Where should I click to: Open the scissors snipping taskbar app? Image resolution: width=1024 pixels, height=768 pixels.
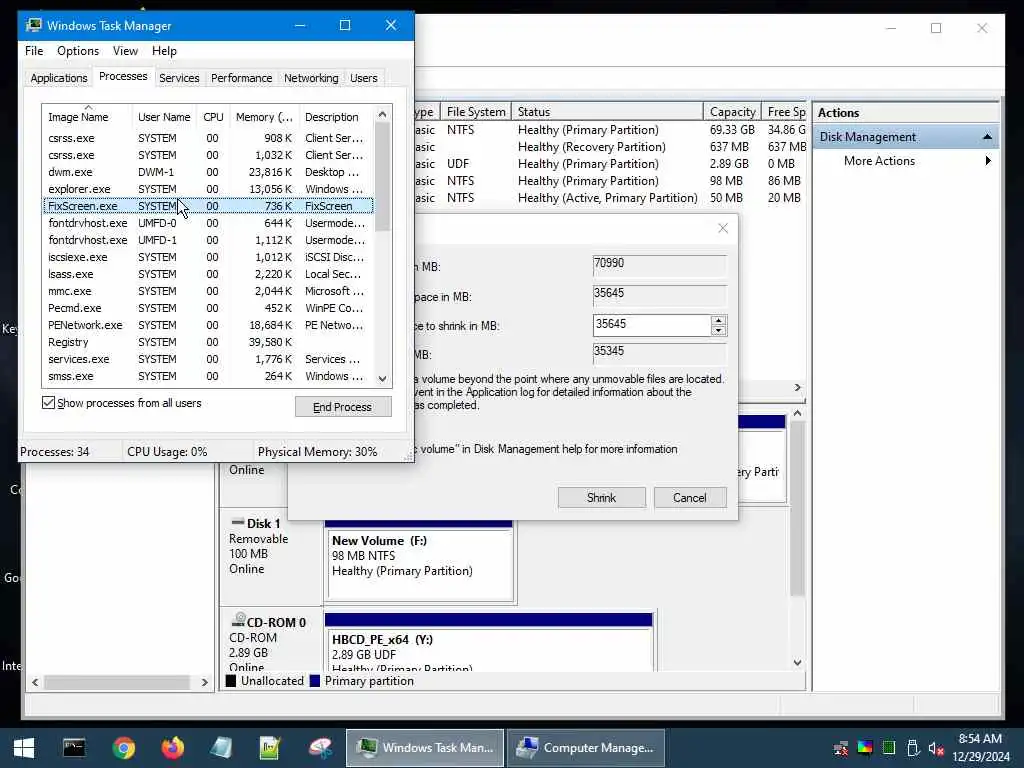click(x=320, y=748)
